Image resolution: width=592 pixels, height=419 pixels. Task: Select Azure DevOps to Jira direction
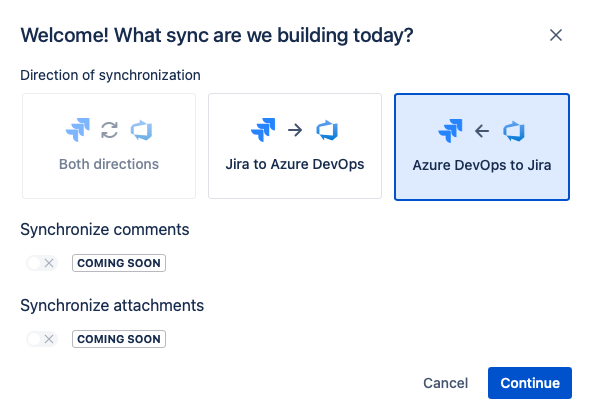point(482,147)
